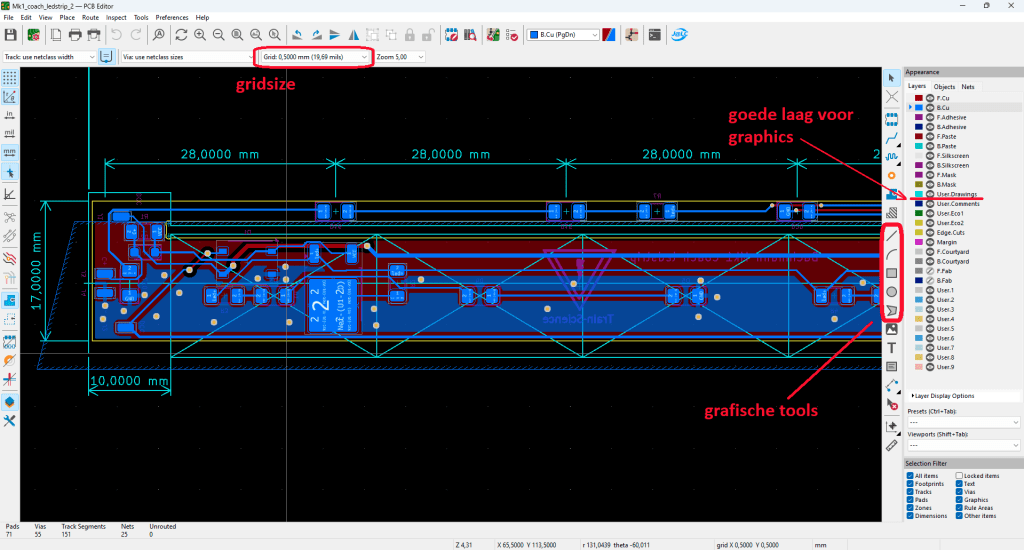Image resolution: width=1024 pixels, height=550 pixels.
Task: Click the Save icon in toolbar
Action: pyautogui.click(x=10, y=35)
